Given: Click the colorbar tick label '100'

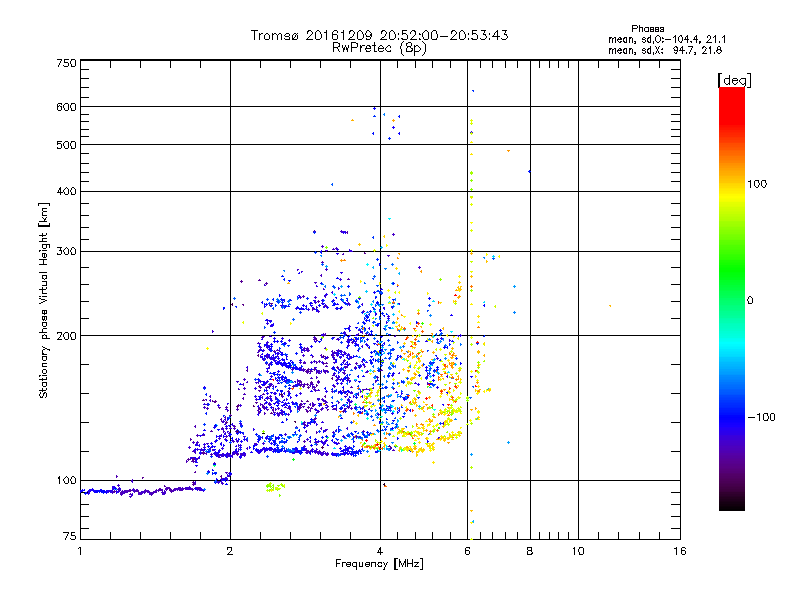Looking at the screenshot, I should point(757,184).
